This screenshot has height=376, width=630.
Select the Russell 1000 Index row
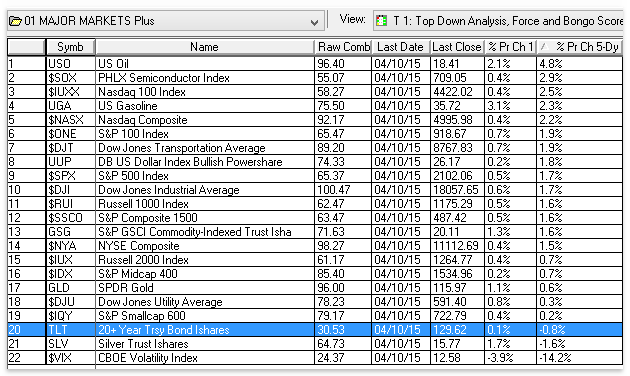pyautogui.click(x=315, y=204)
